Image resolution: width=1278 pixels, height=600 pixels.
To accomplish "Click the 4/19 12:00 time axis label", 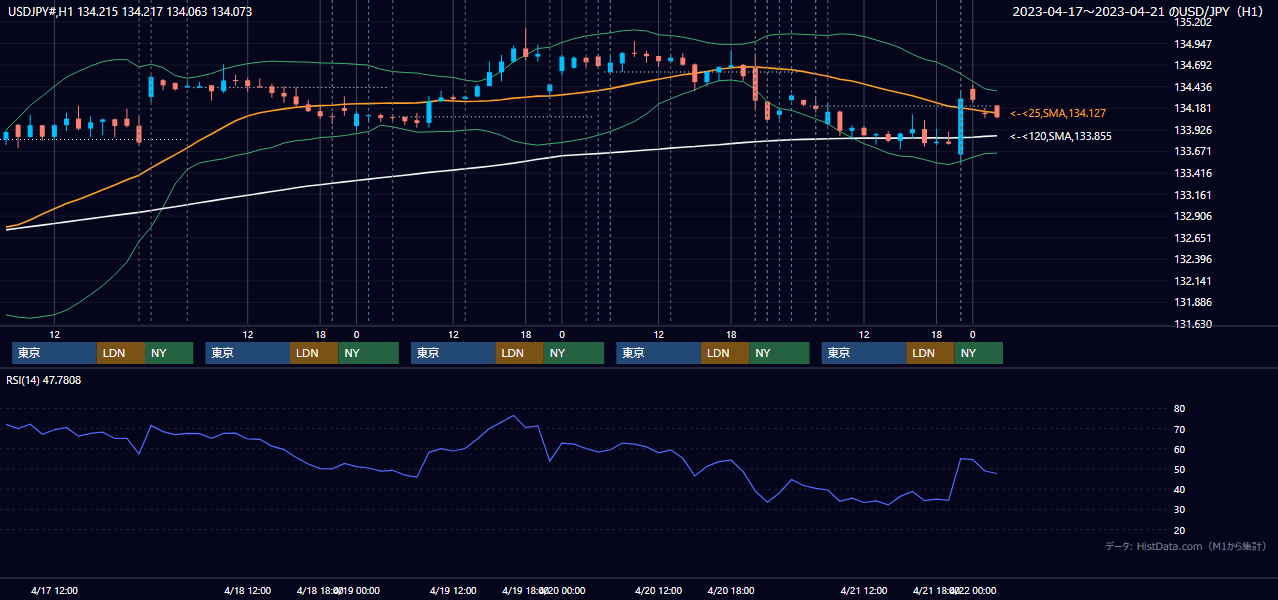I will pyautogui.click(x=453, y=591).
